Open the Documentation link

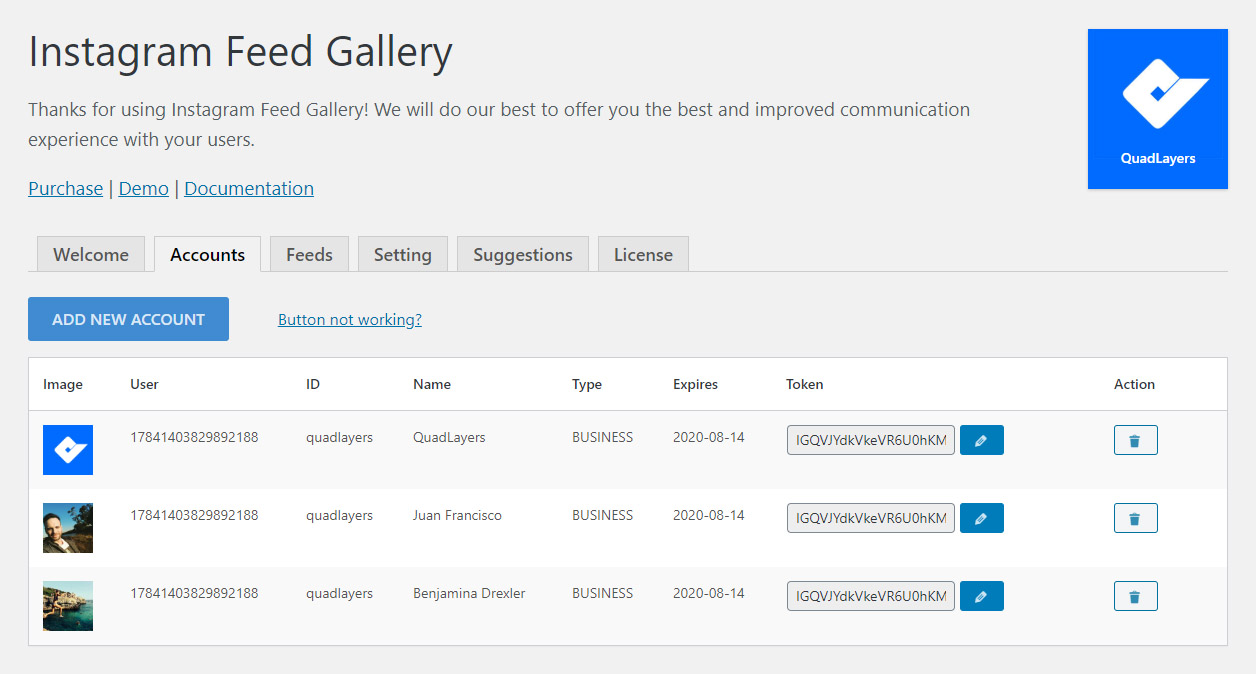point(249,189)
